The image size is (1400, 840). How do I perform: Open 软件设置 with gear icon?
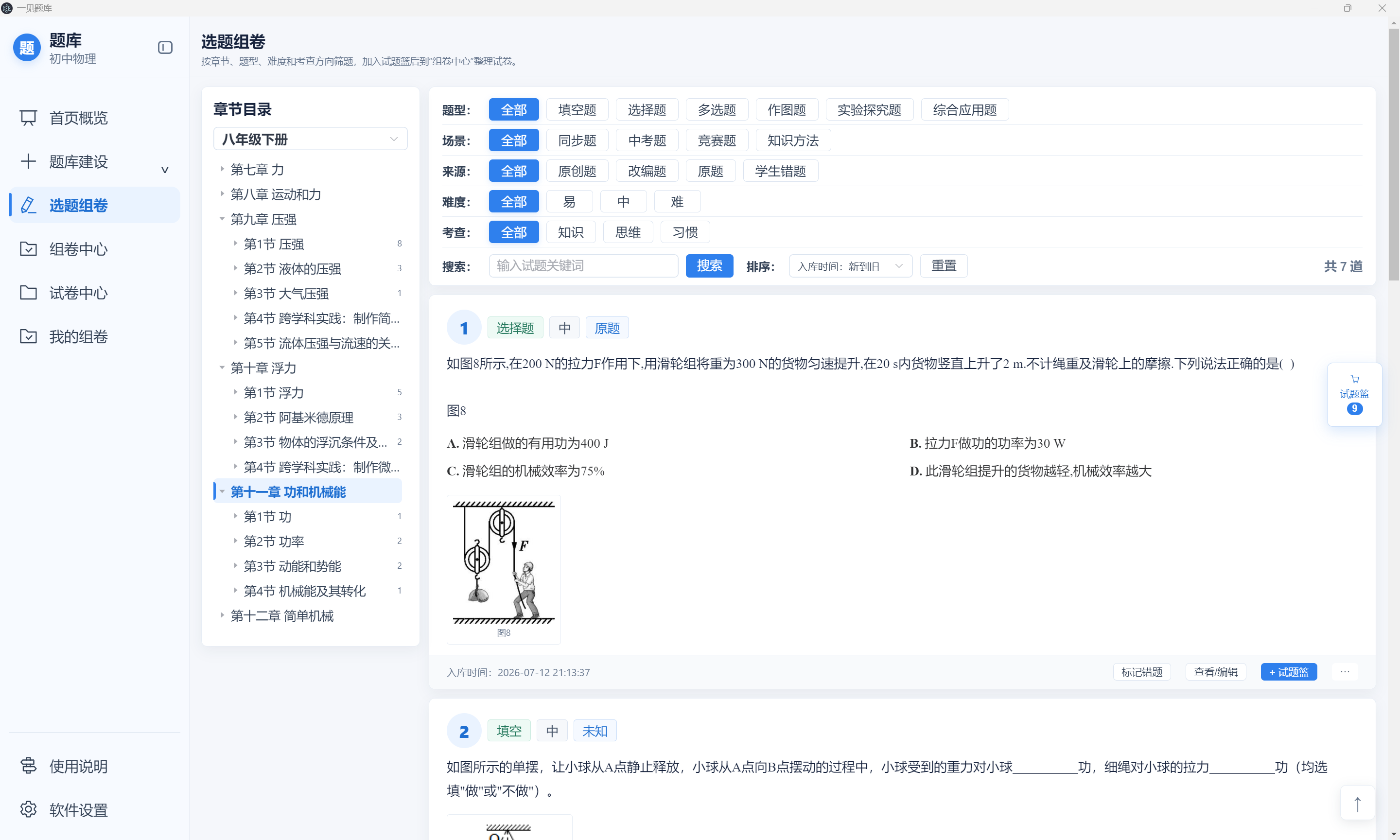tap(94, 810)
